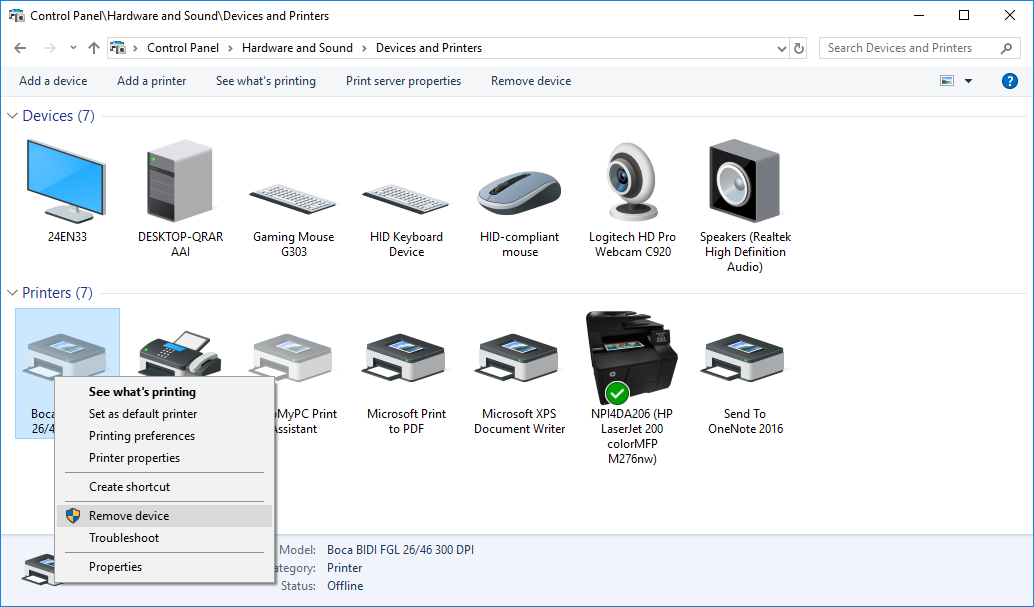Click the Printers (7) group header text
Screen dimensions: 1034x607
click(x=57, y=293)
